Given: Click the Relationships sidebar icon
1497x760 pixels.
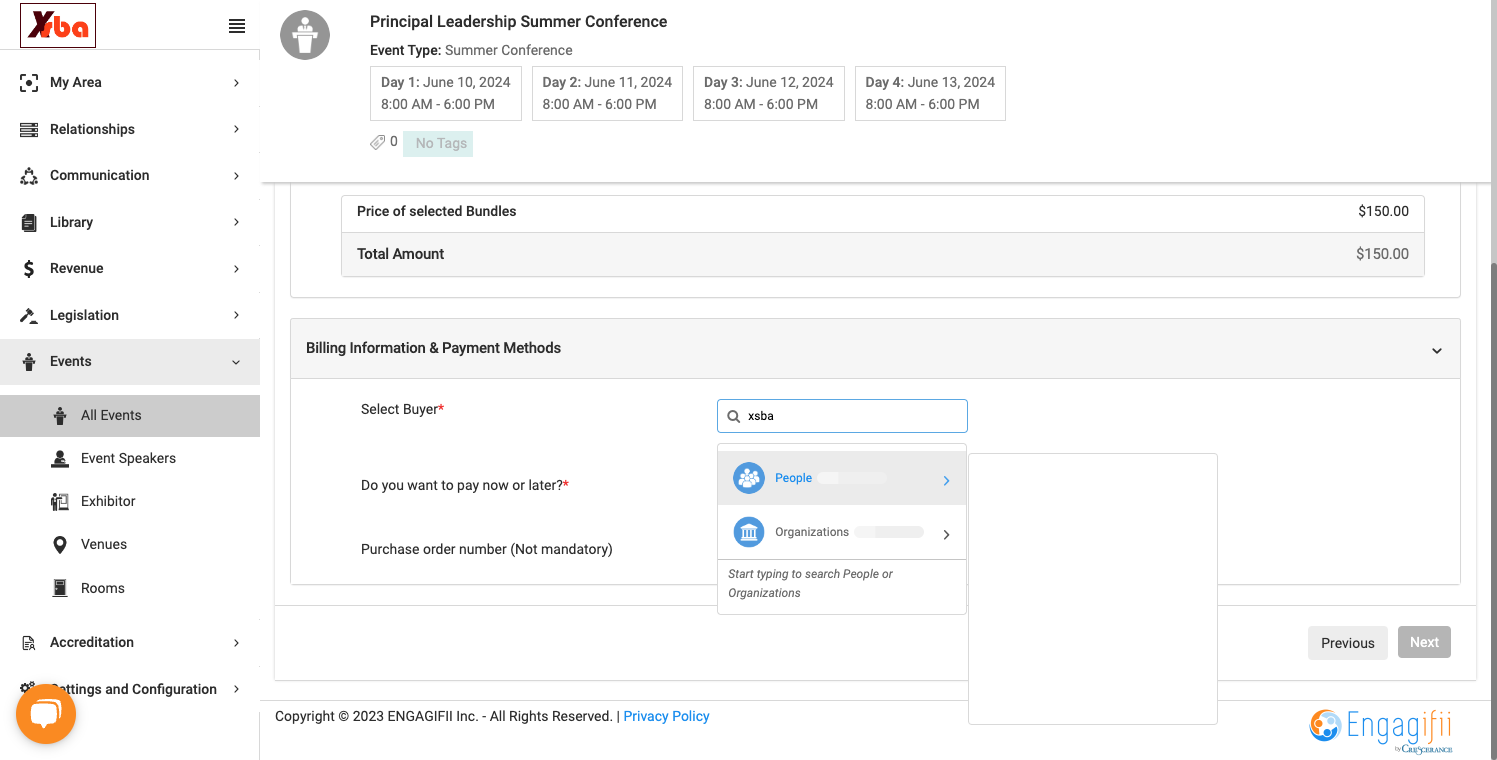Looking at the screenshot, I should pos(29,129).
